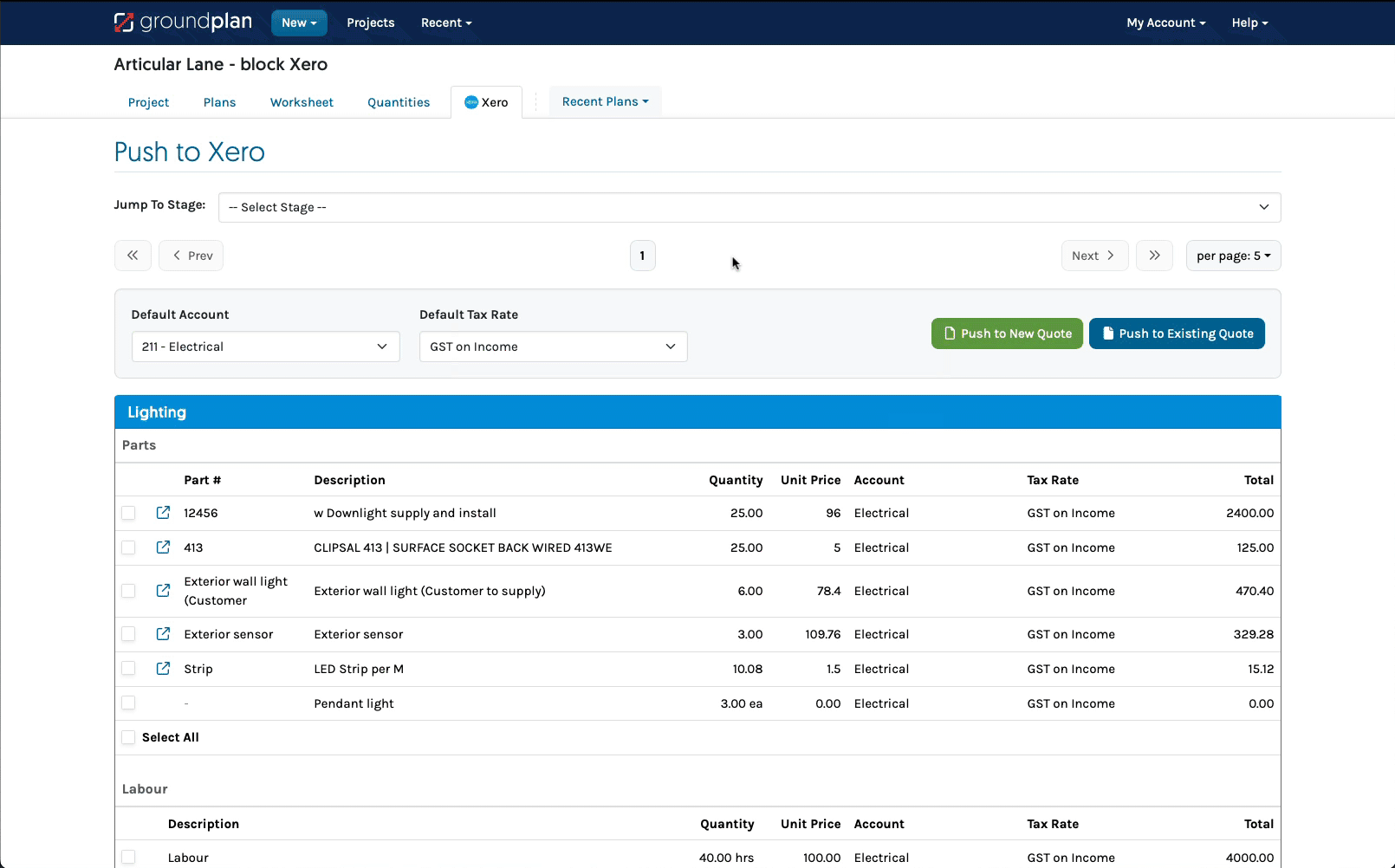Open the per page: 5 dropdown
Screen dimensions: 1395x868
click(1233, 255)
